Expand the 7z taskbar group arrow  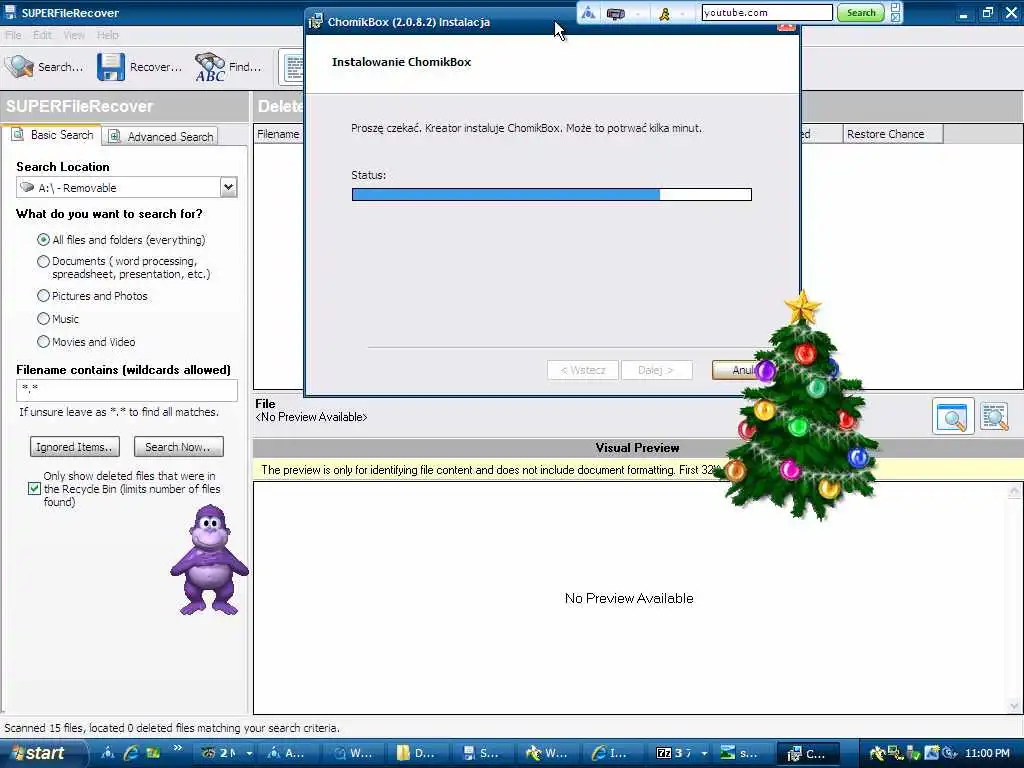click(x=704, y=753)
